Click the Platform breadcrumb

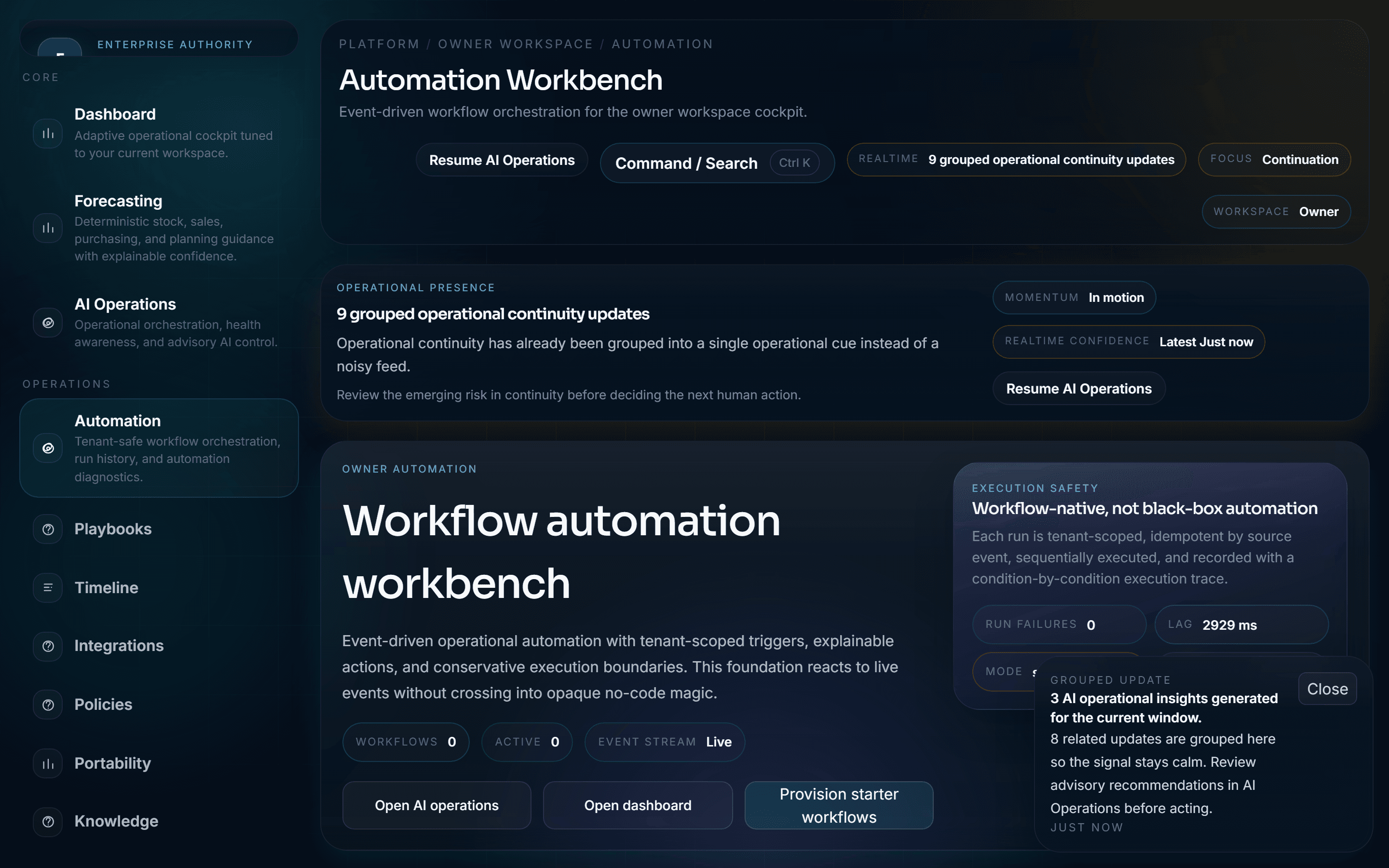point(380,44)
